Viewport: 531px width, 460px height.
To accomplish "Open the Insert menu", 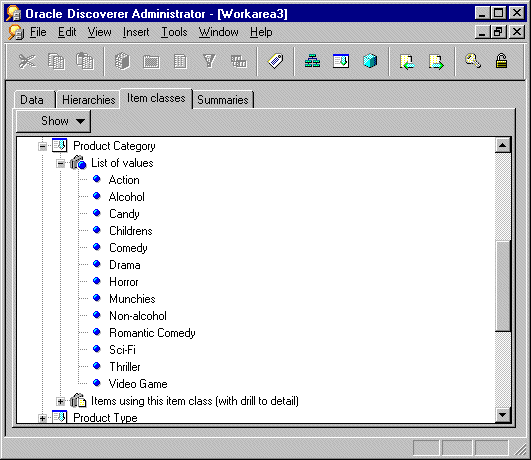I will pos(136,32).
